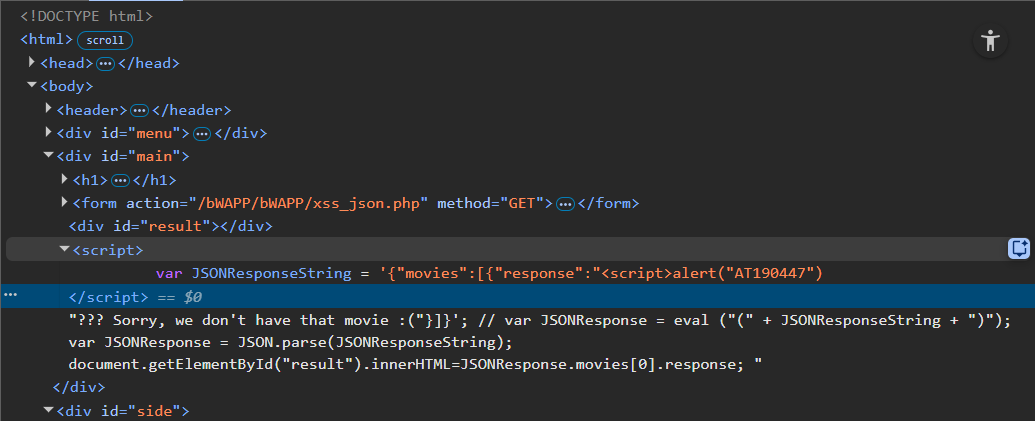
Task: Click the scroll badge next to html
Action: point(105,40)
